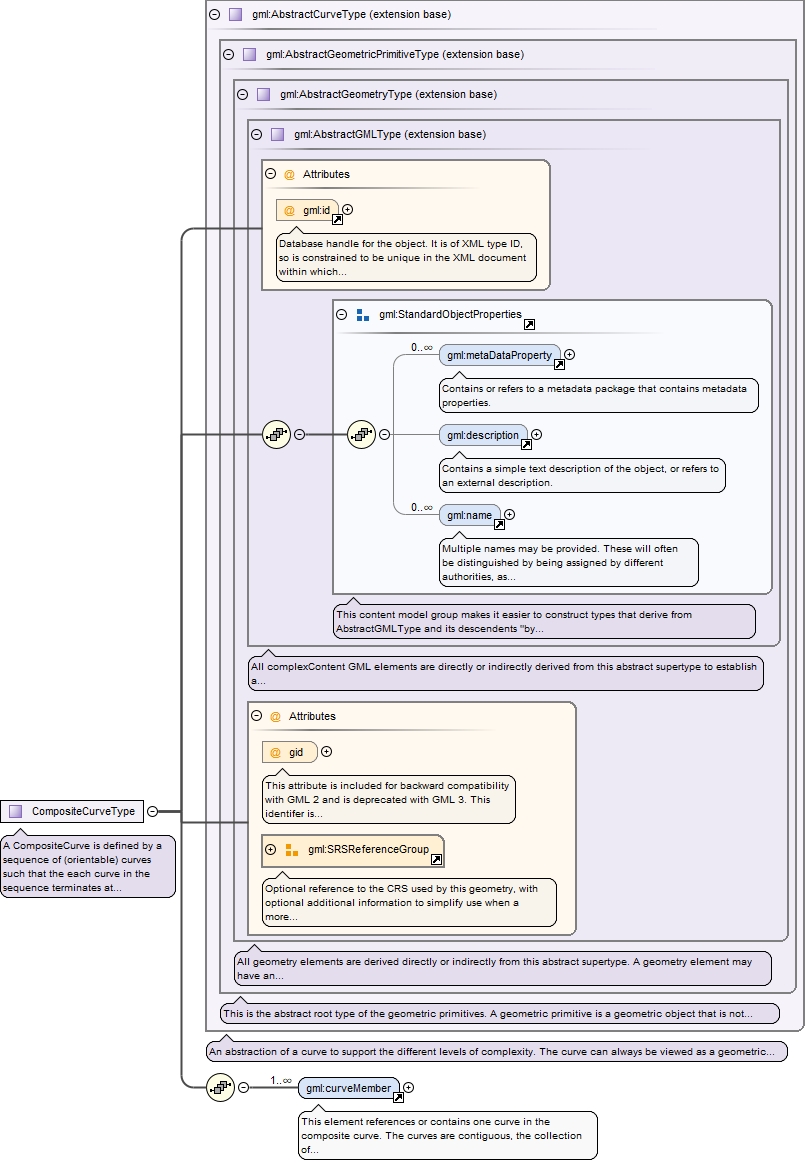Select gml:curveMember element
Viewport: 806px width, 1163px height.
pos(349,1088)
